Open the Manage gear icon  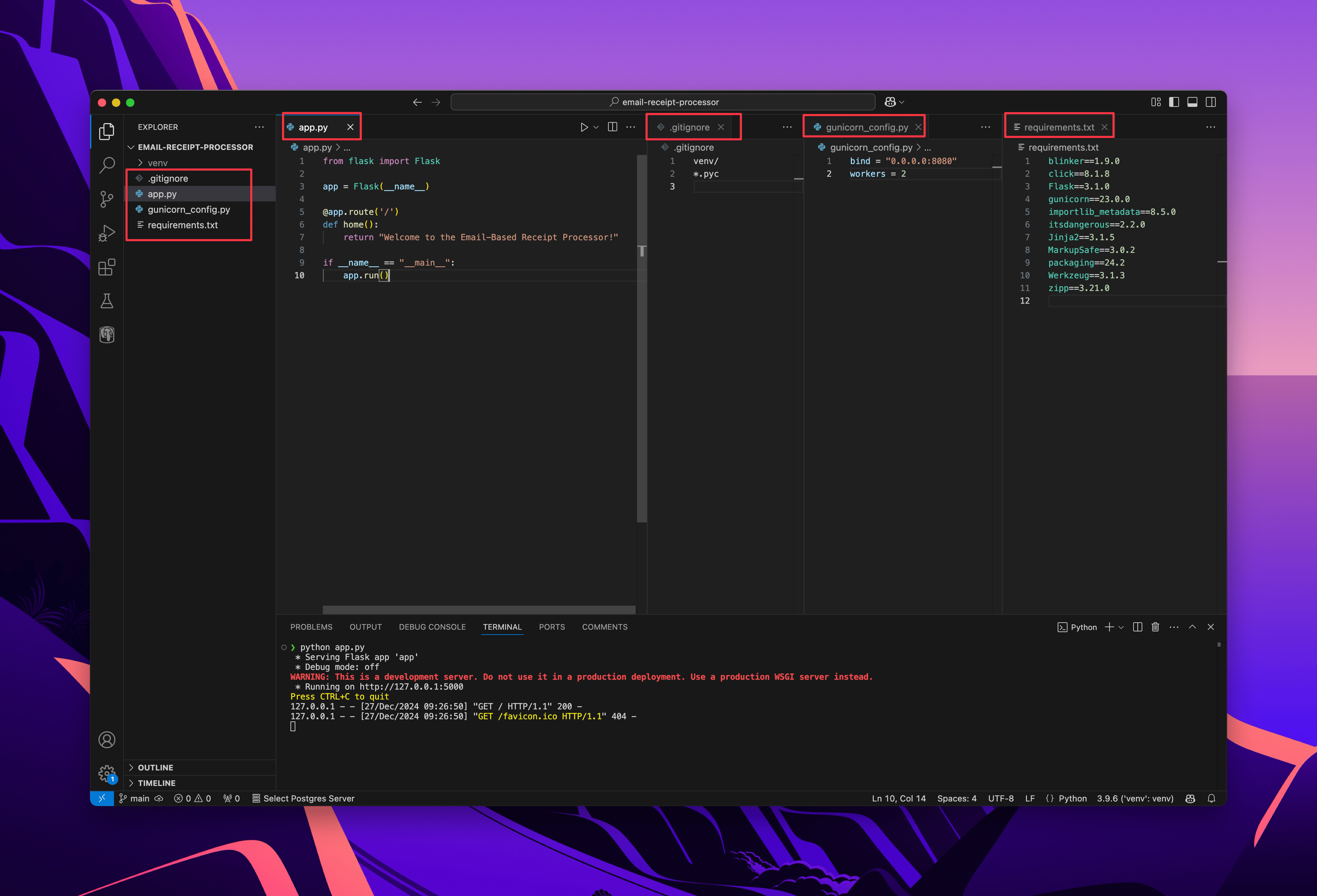(x=107, y=773)
